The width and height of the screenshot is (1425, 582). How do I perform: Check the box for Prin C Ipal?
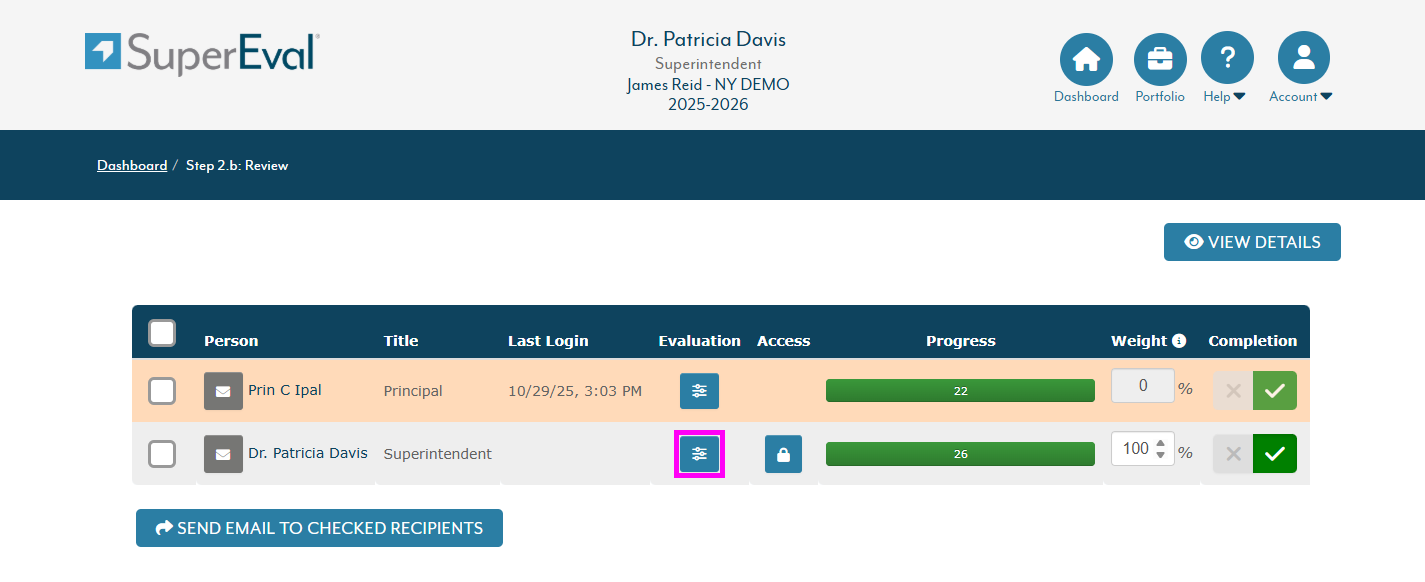tap(162, 391)
